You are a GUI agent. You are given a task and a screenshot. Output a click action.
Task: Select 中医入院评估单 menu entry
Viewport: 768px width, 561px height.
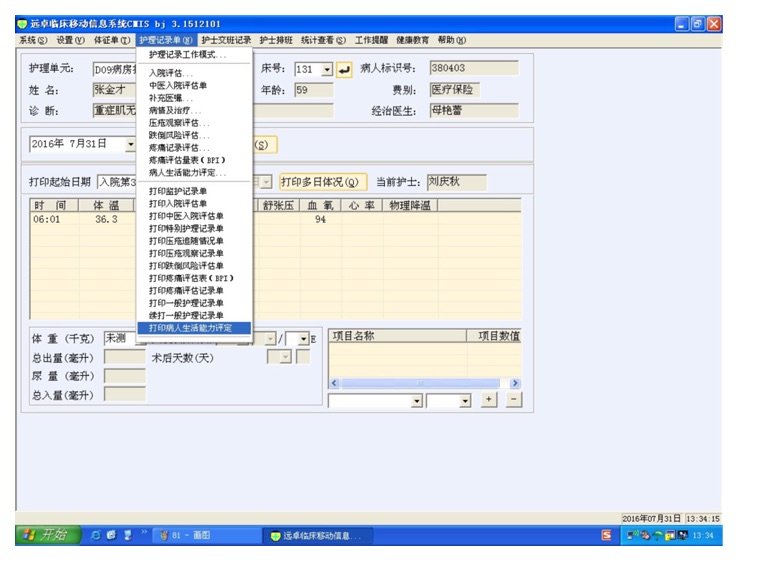[x=194, y=85]
